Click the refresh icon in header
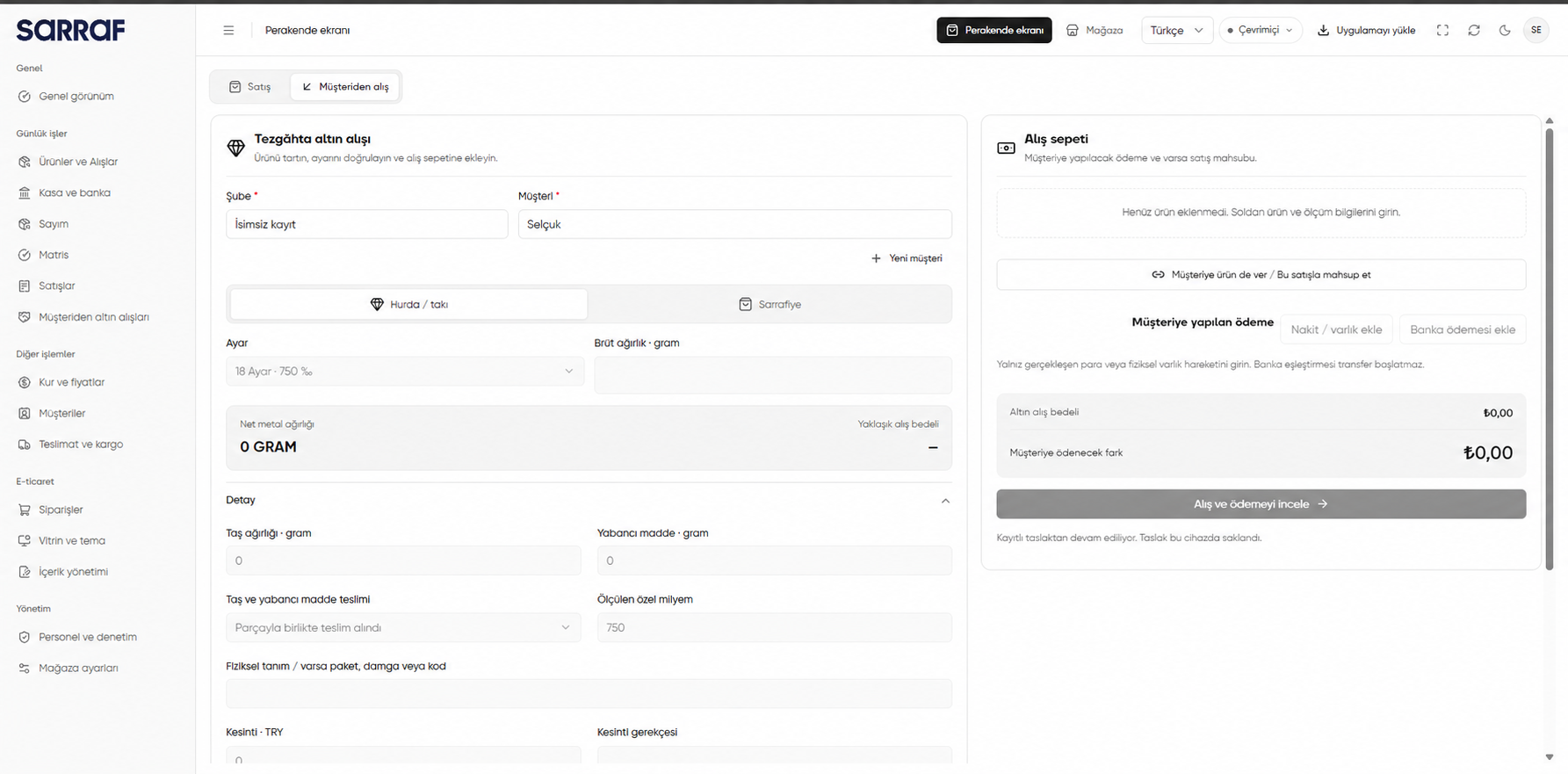Viewport: 1568px width, 774px height. point(1474,30)
